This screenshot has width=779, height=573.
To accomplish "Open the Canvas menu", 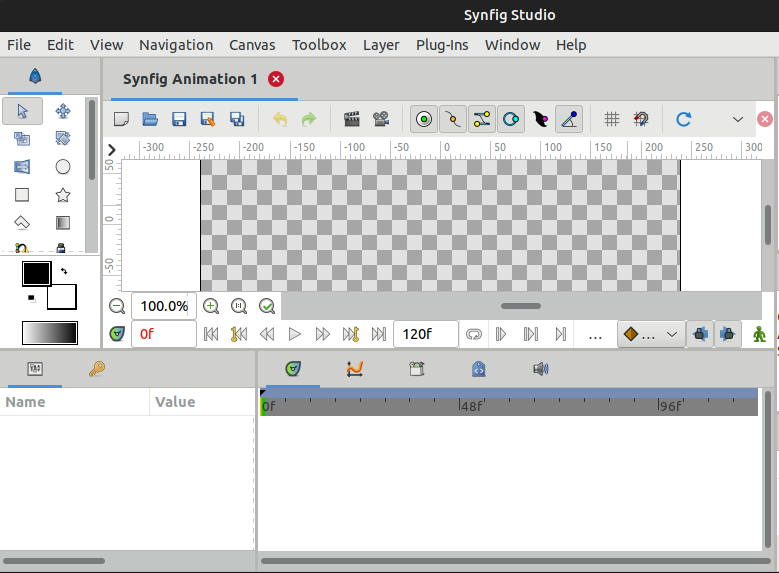I will [x=252, y=45].
